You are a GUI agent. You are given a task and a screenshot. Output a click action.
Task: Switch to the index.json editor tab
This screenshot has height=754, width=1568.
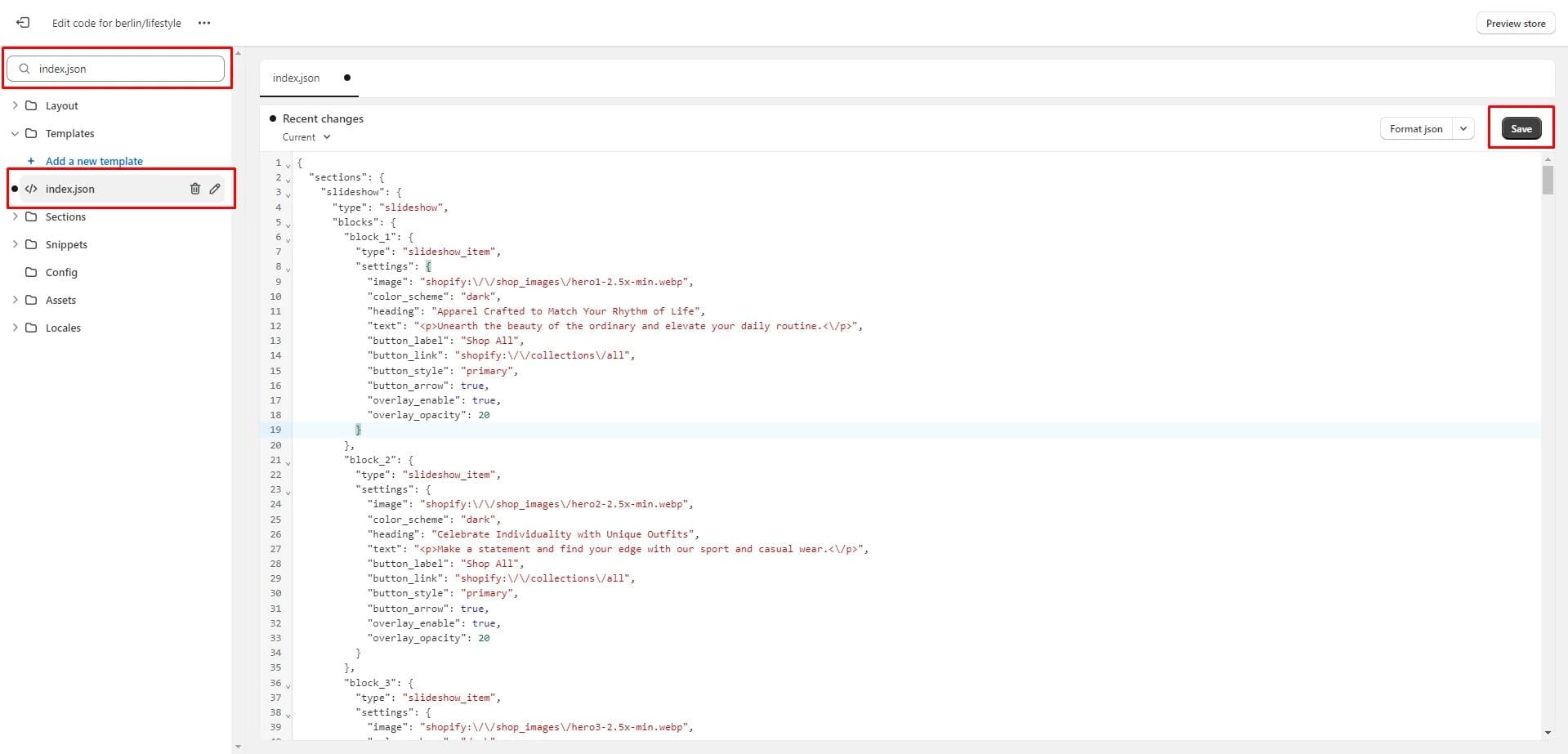point(296,78)
